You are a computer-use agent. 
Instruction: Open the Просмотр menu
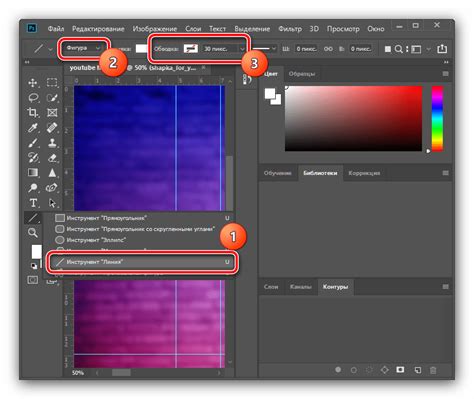pos(343,29)
